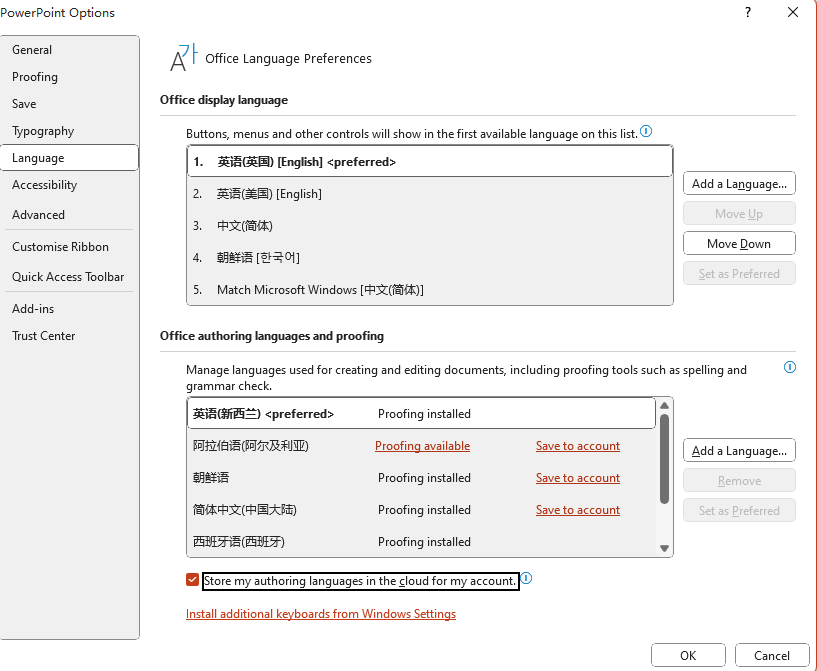Toggle Store my authoring languages in the cloud checkbox
The image size is (817, 671).
click(192, 580)
